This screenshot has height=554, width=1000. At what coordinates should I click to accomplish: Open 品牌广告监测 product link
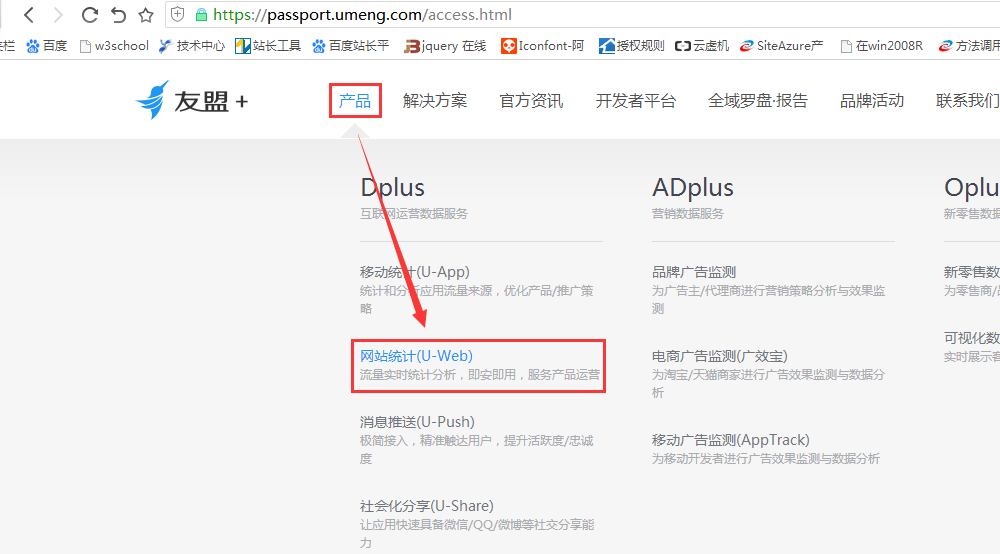(x=694, y=272)
